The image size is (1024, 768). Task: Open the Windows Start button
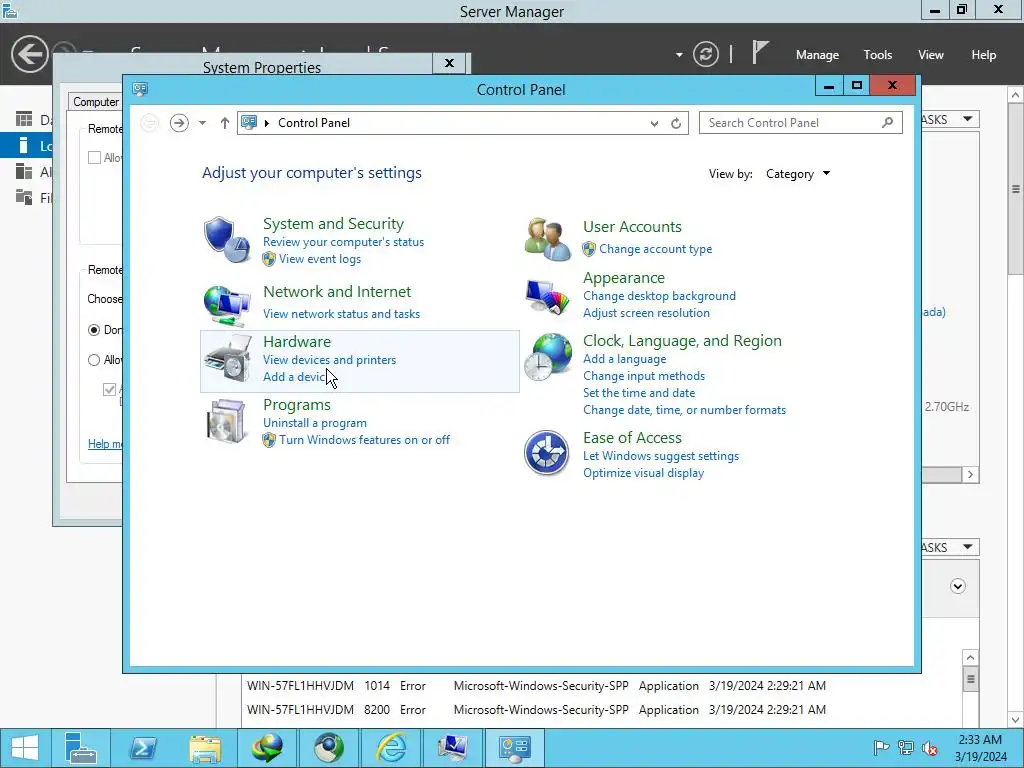(x=25, y=748)
